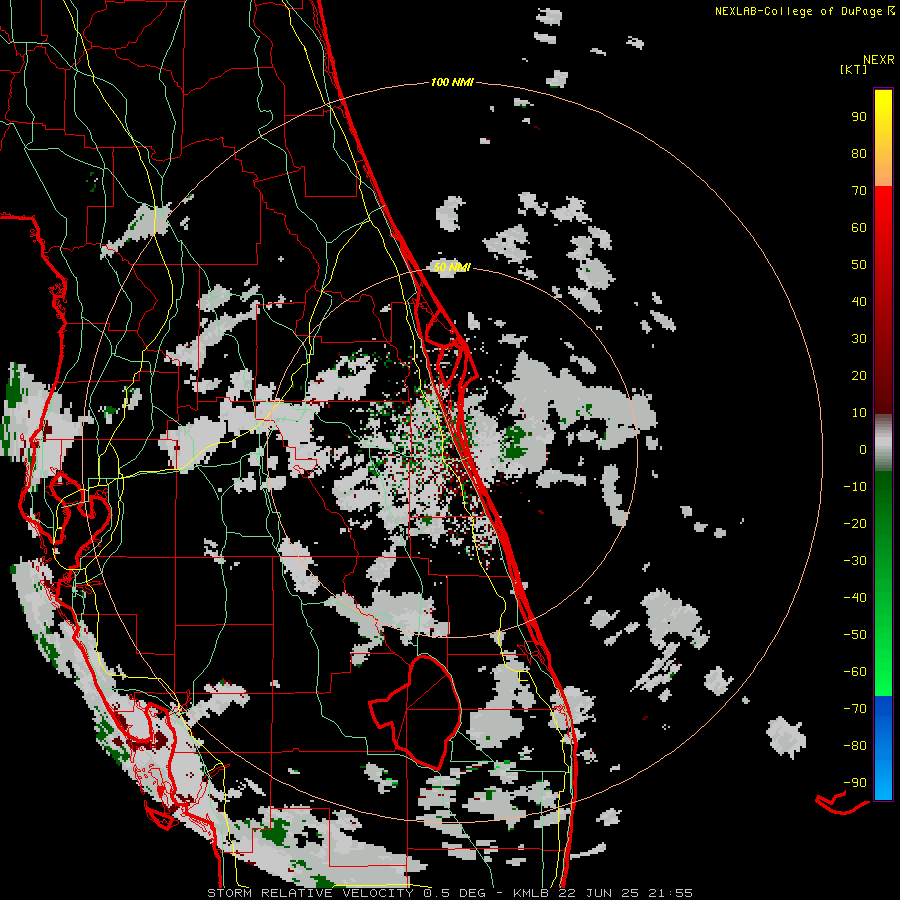Viewport: 900px width, 900px height.
Task: Click the NEXR label above the color scale
Action: (878, 60)
